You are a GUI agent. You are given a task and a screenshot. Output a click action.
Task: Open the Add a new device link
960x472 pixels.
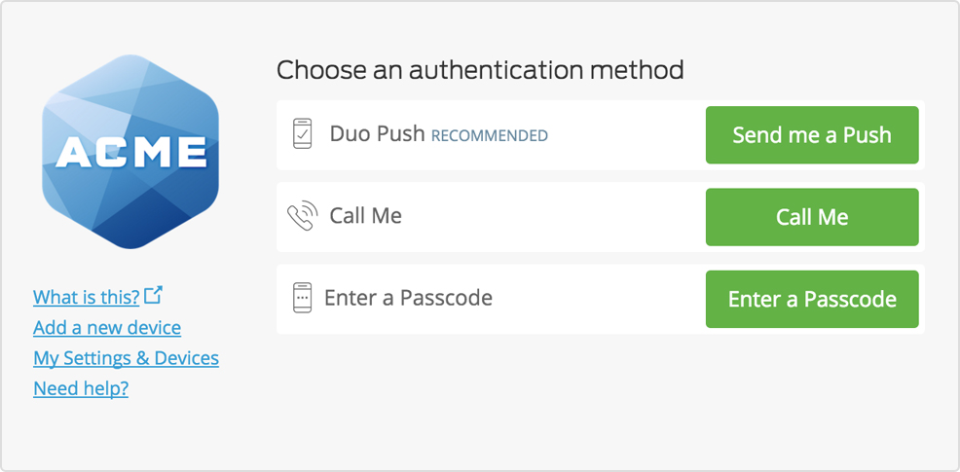107,328
